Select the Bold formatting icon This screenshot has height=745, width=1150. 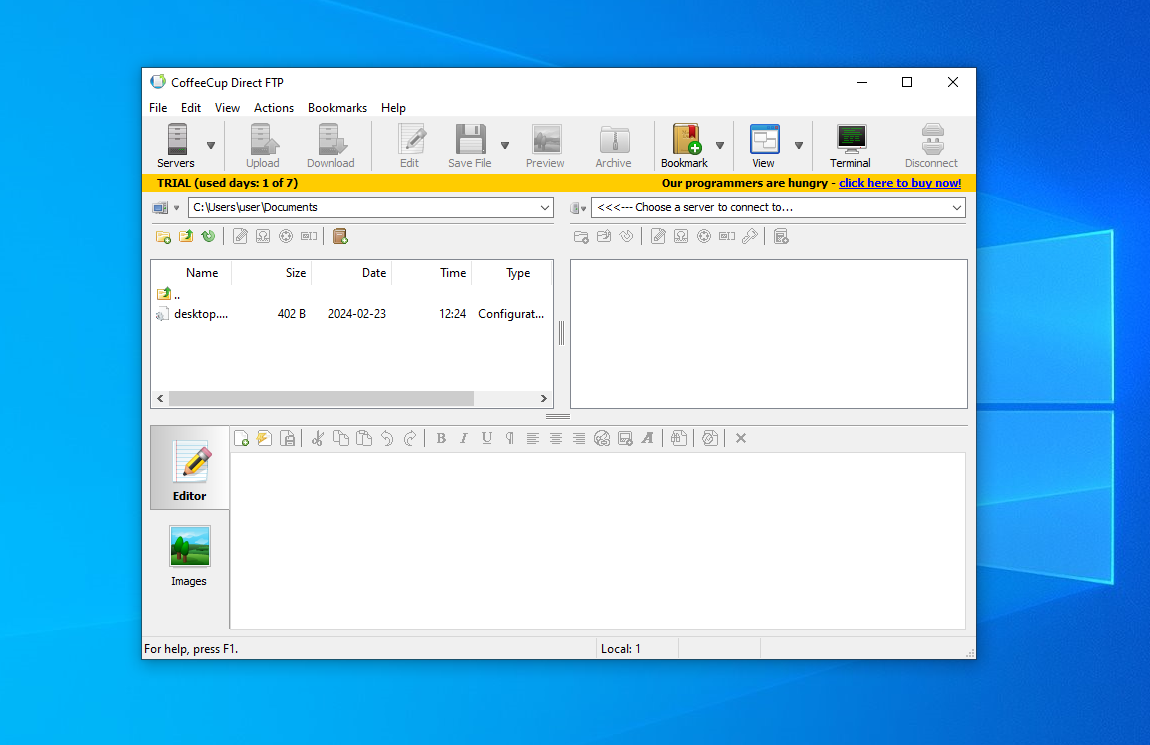tap(441, 438)
